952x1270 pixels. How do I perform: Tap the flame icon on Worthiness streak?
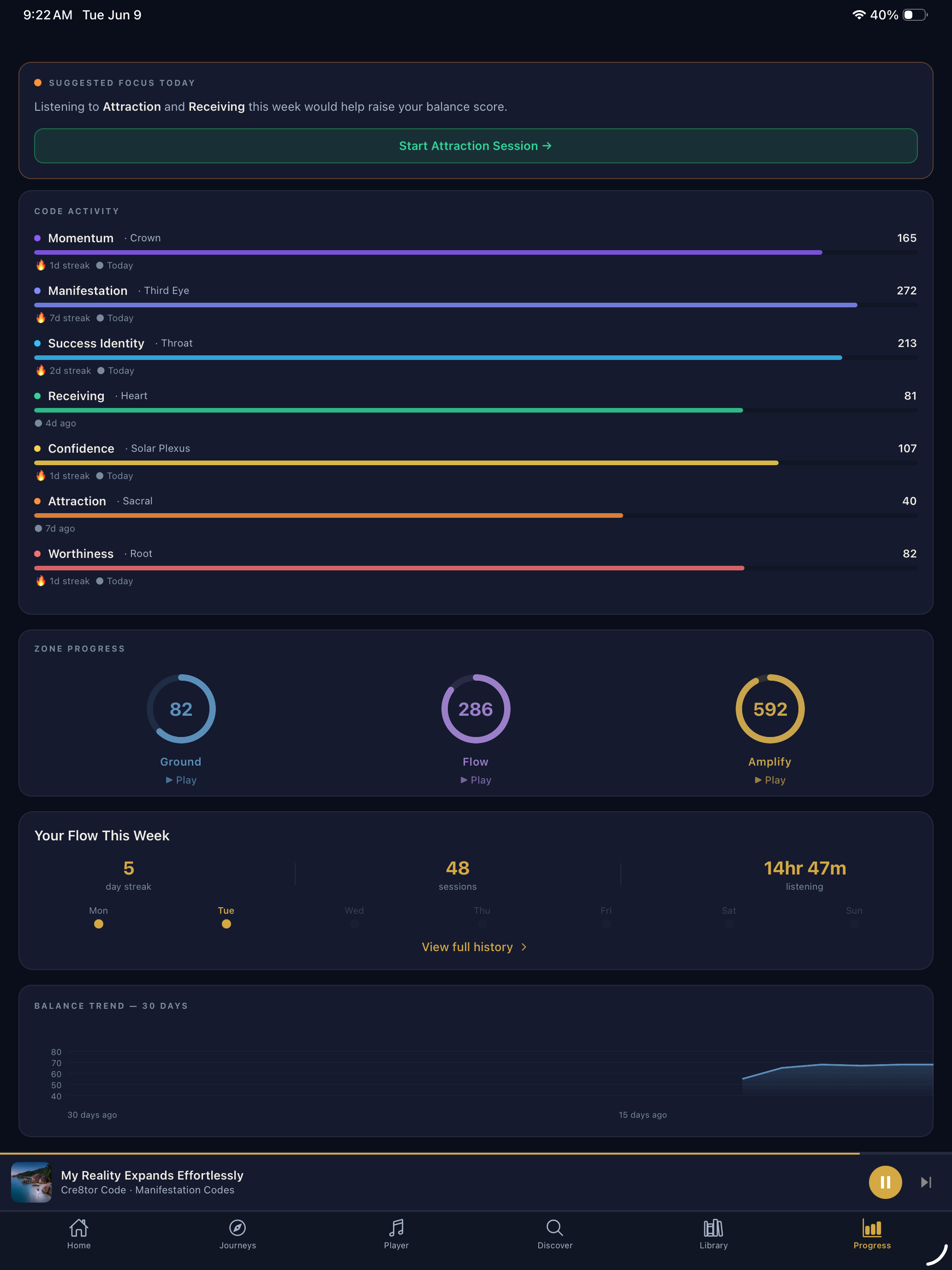[x=41, y=581]
